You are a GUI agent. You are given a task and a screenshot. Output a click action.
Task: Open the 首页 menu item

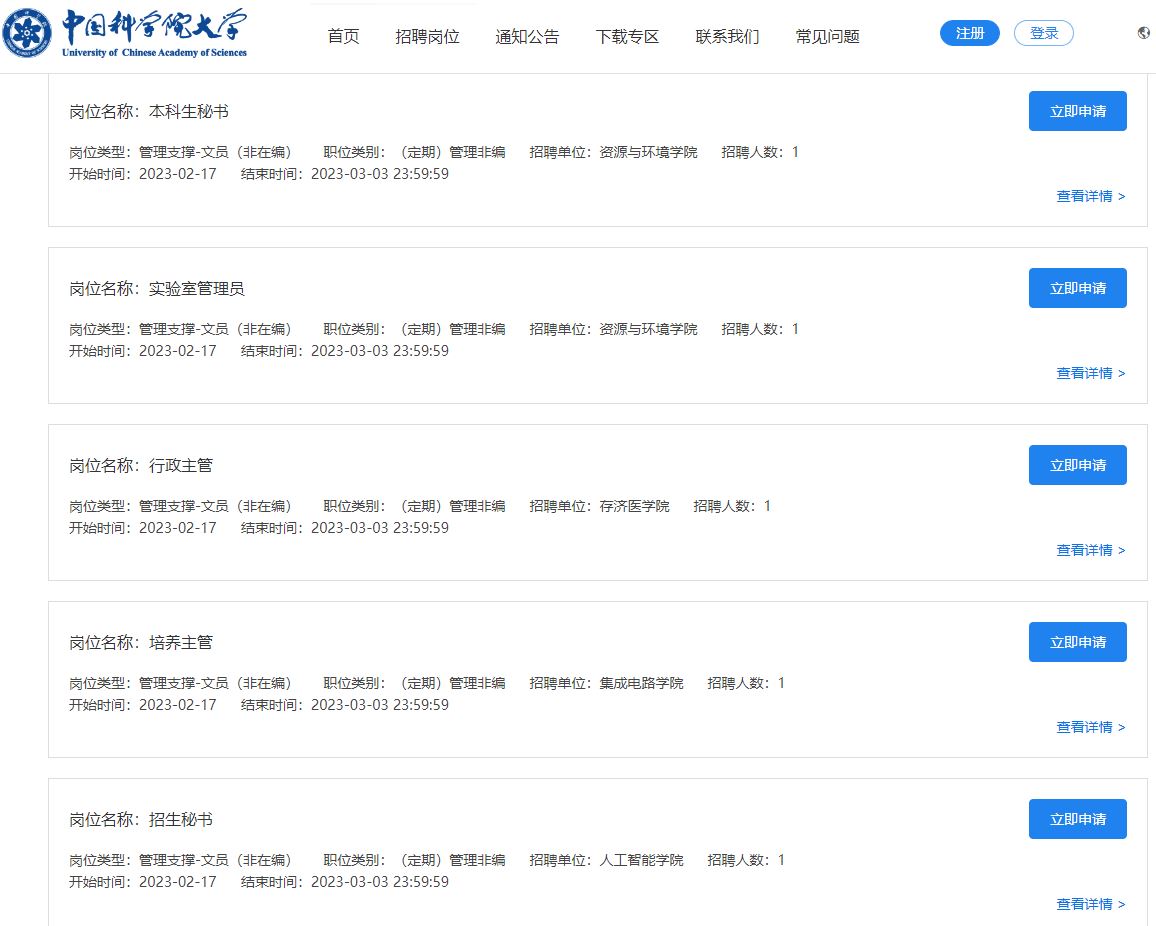pyautogui.click(x=344, y=36)
